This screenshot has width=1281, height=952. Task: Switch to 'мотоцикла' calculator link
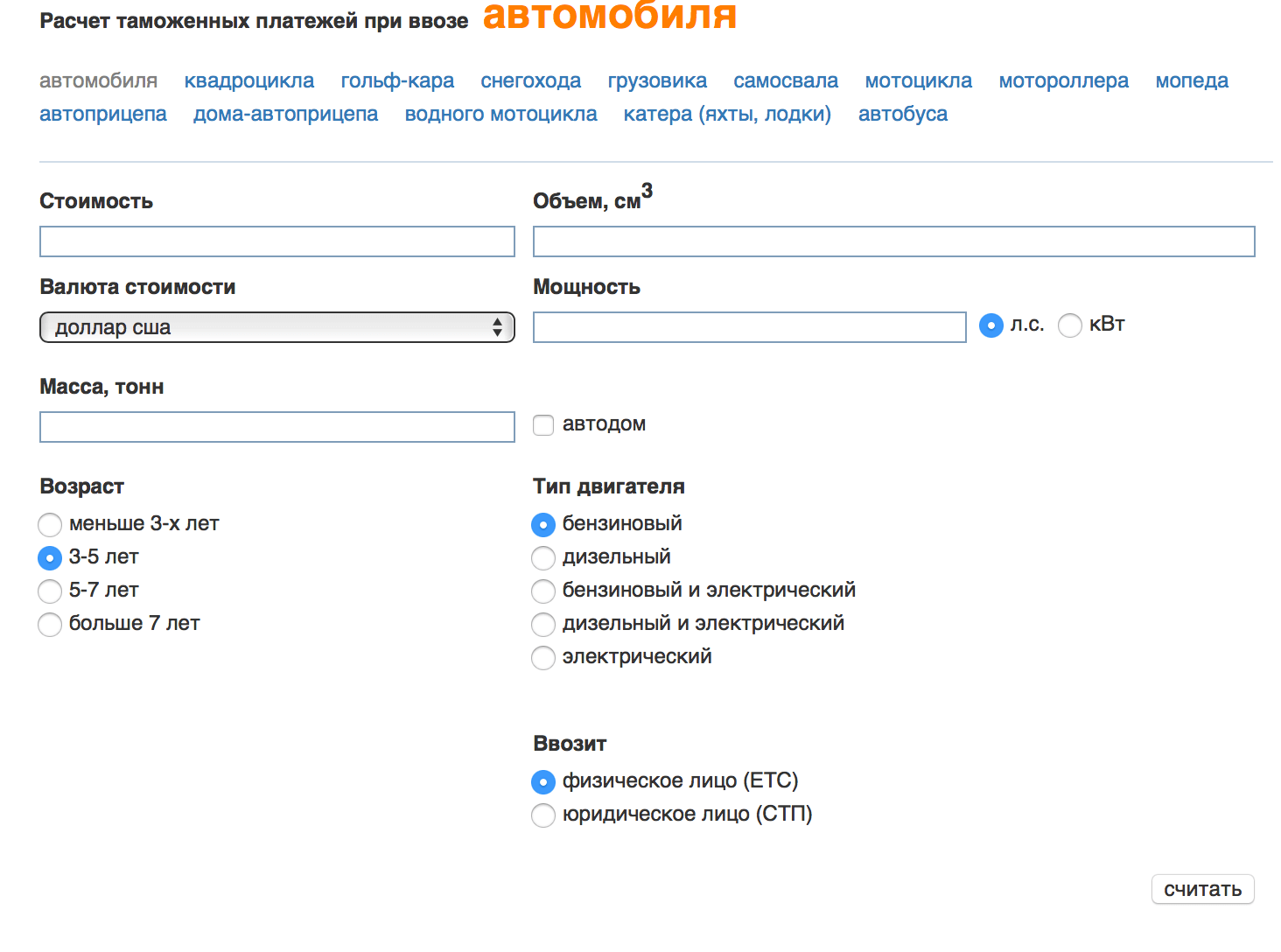[918, 81]
